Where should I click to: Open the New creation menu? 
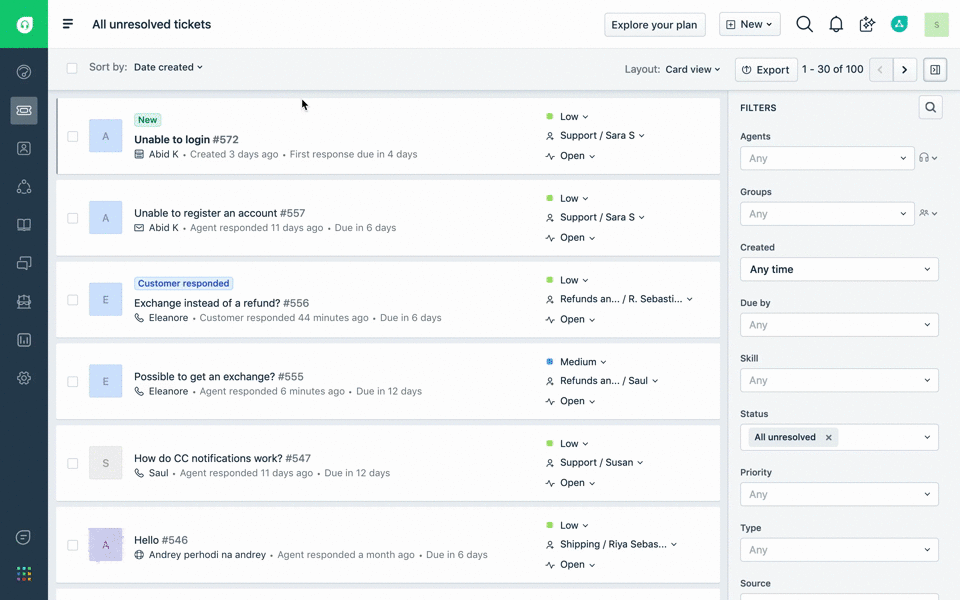(749, 25)
